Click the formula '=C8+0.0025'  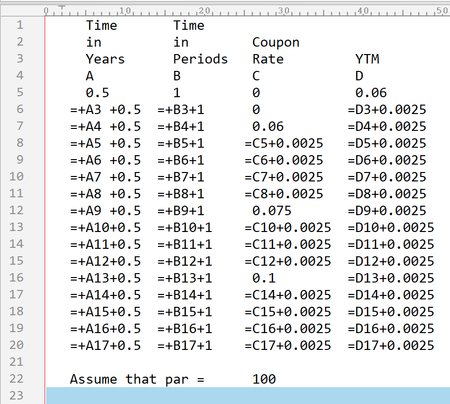tap(284, 194)
